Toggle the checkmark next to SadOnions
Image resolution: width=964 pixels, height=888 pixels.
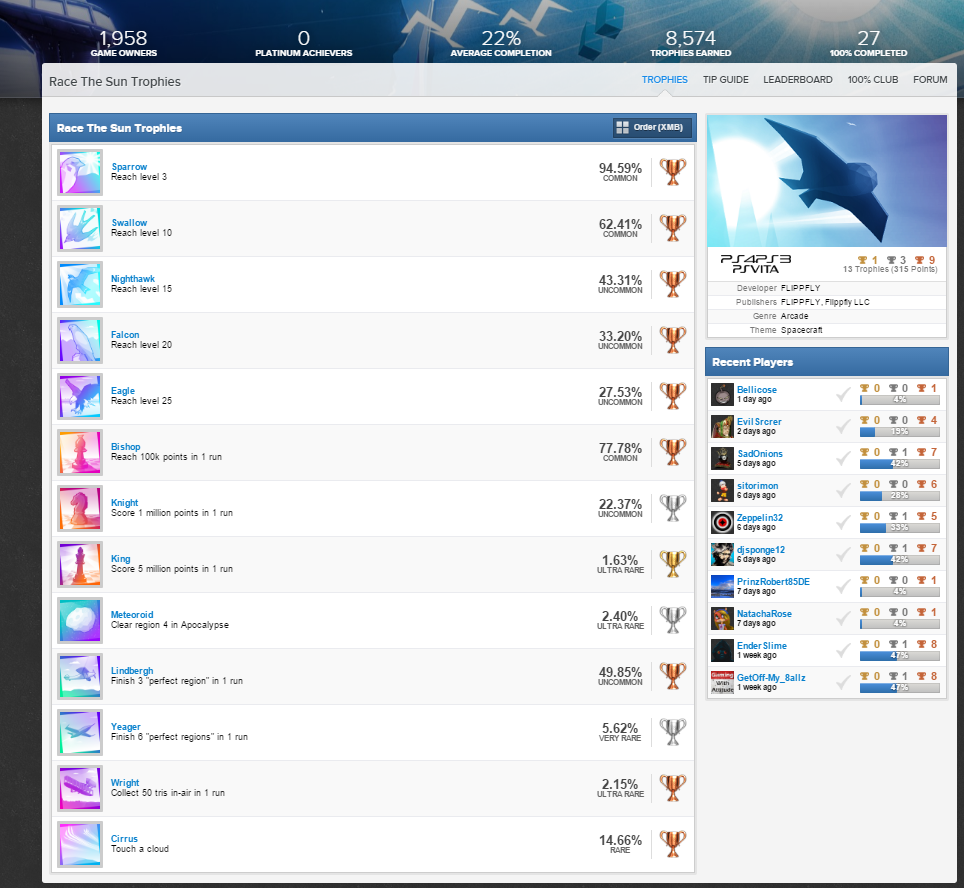844,459
